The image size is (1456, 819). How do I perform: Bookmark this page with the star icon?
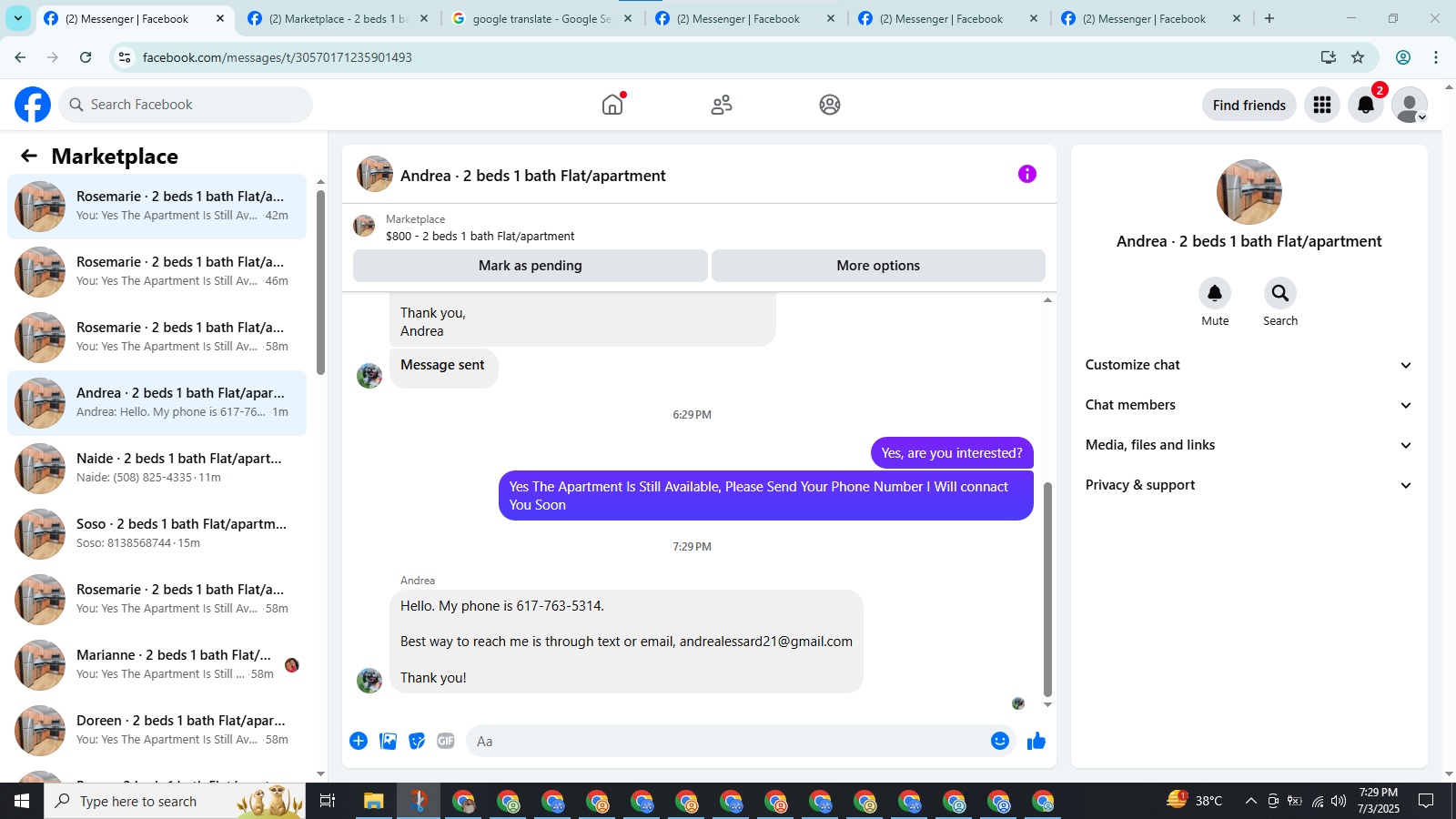[x=1358, y=57]
